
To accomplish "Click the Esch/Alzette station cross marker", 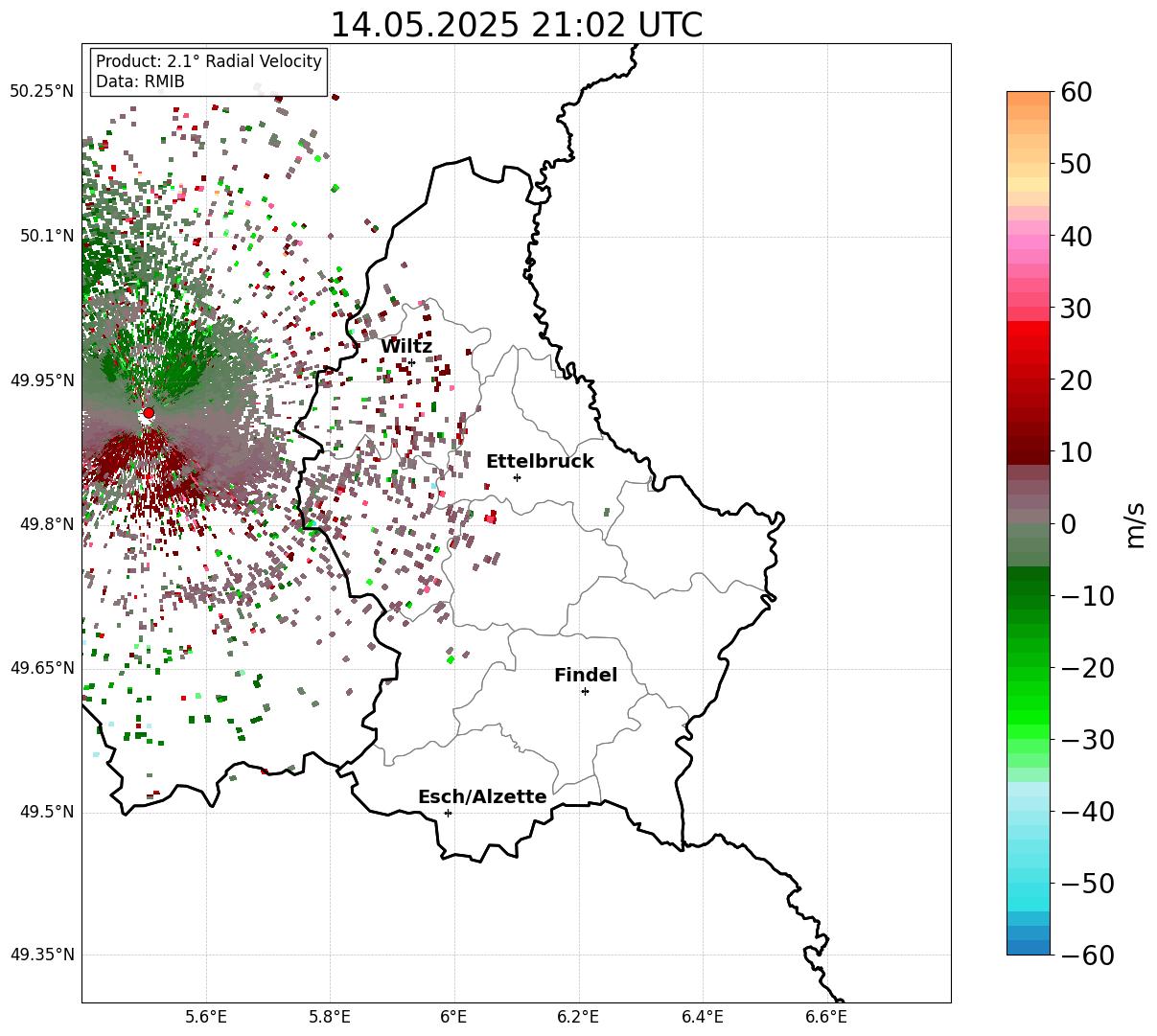I will 448,813.
